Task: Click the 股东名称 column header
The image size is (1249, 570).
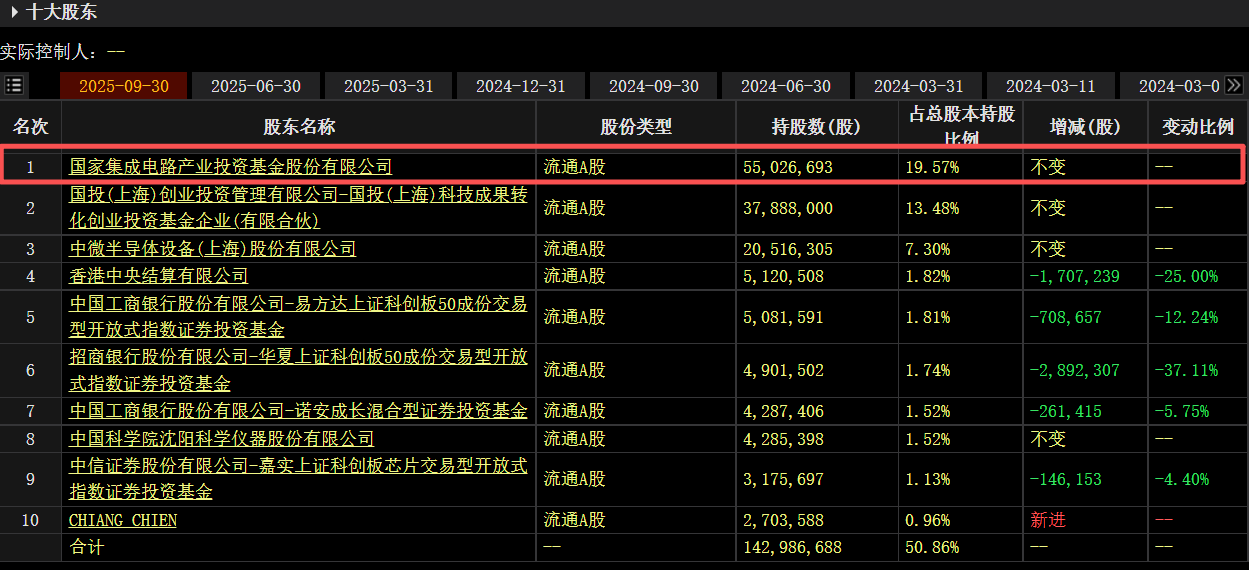Action: pos(299,127)
